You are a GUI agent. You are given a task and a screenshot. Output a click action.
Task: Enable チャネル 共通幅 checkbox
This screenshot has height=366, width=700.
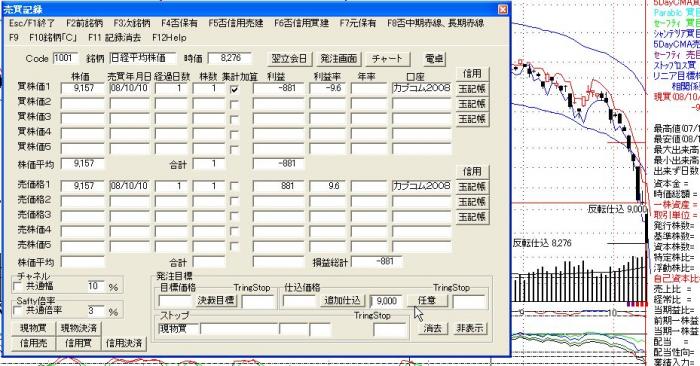[18, 287]
